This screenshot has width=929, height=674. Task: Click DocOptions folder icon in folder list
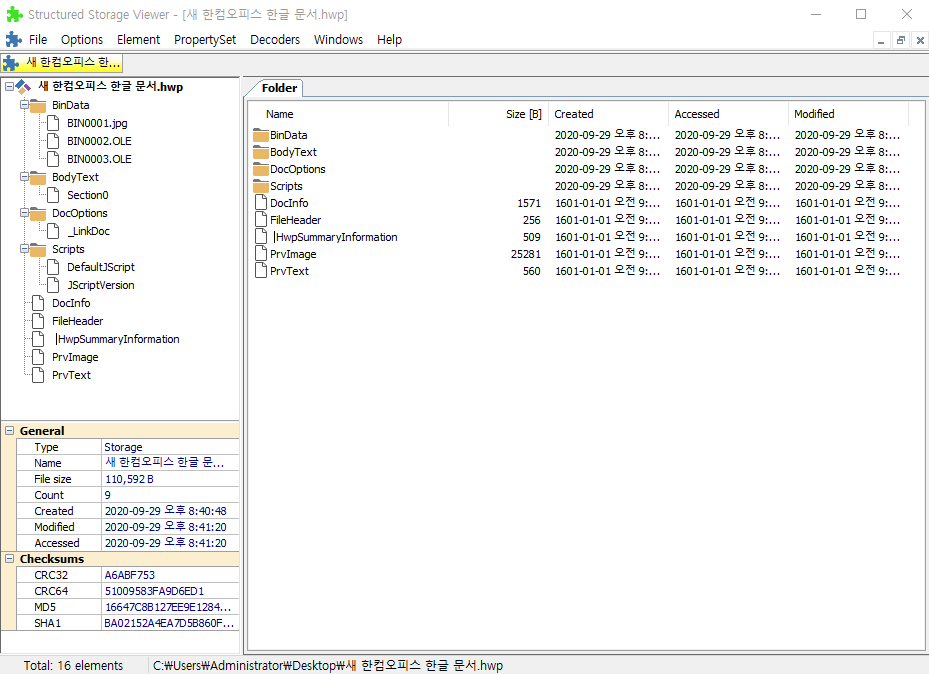[261, 169]
